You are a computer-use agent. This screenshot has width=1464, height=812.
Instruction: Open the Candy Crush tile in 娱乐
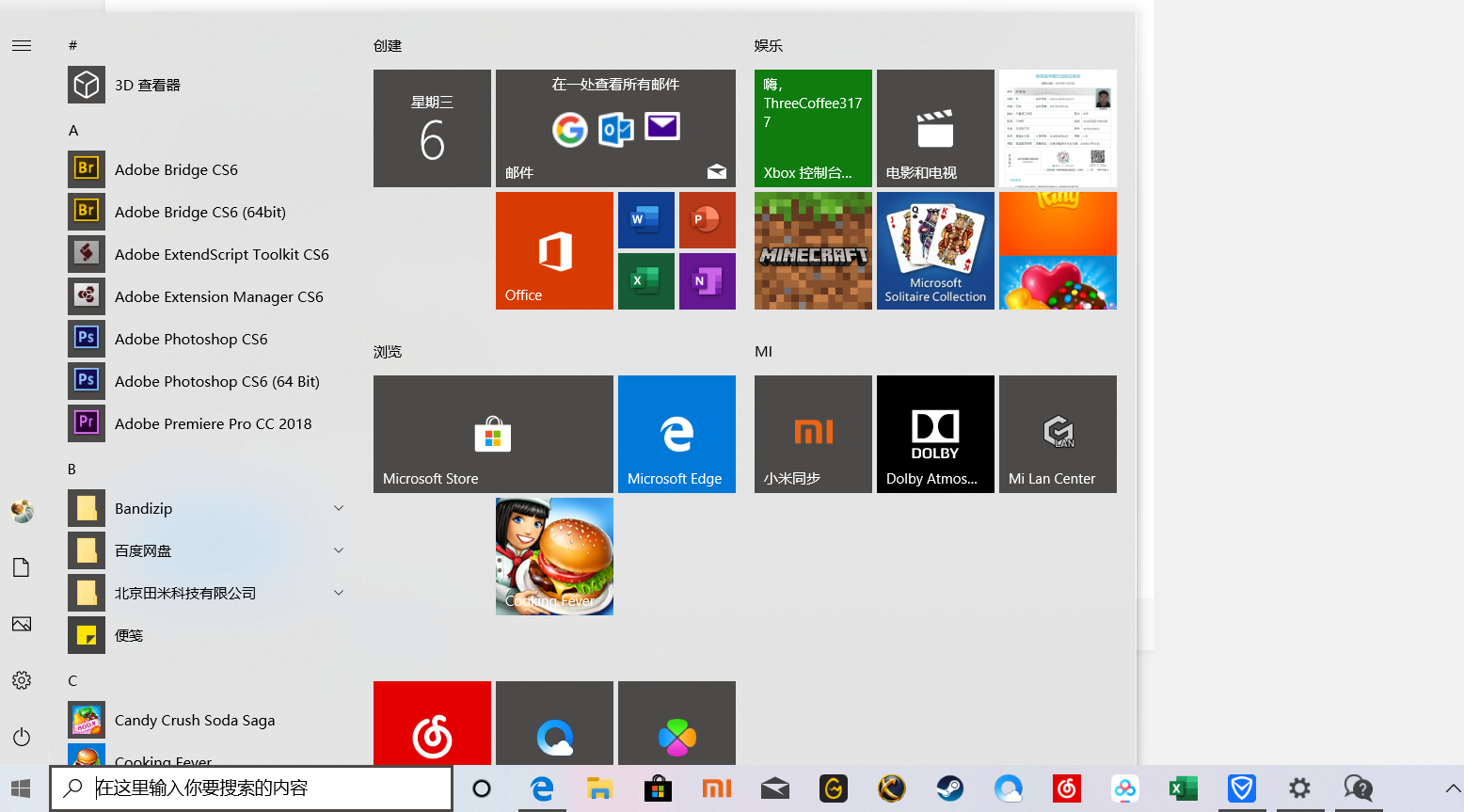(x=1058, y=250)
